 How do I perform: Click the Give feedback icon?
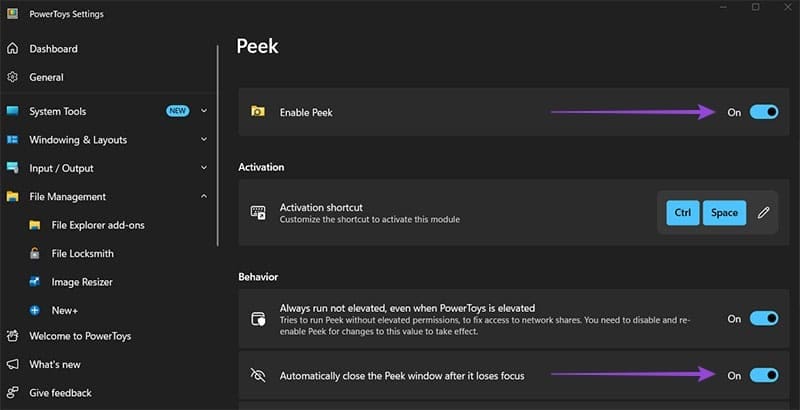click(x=13, y=393)
